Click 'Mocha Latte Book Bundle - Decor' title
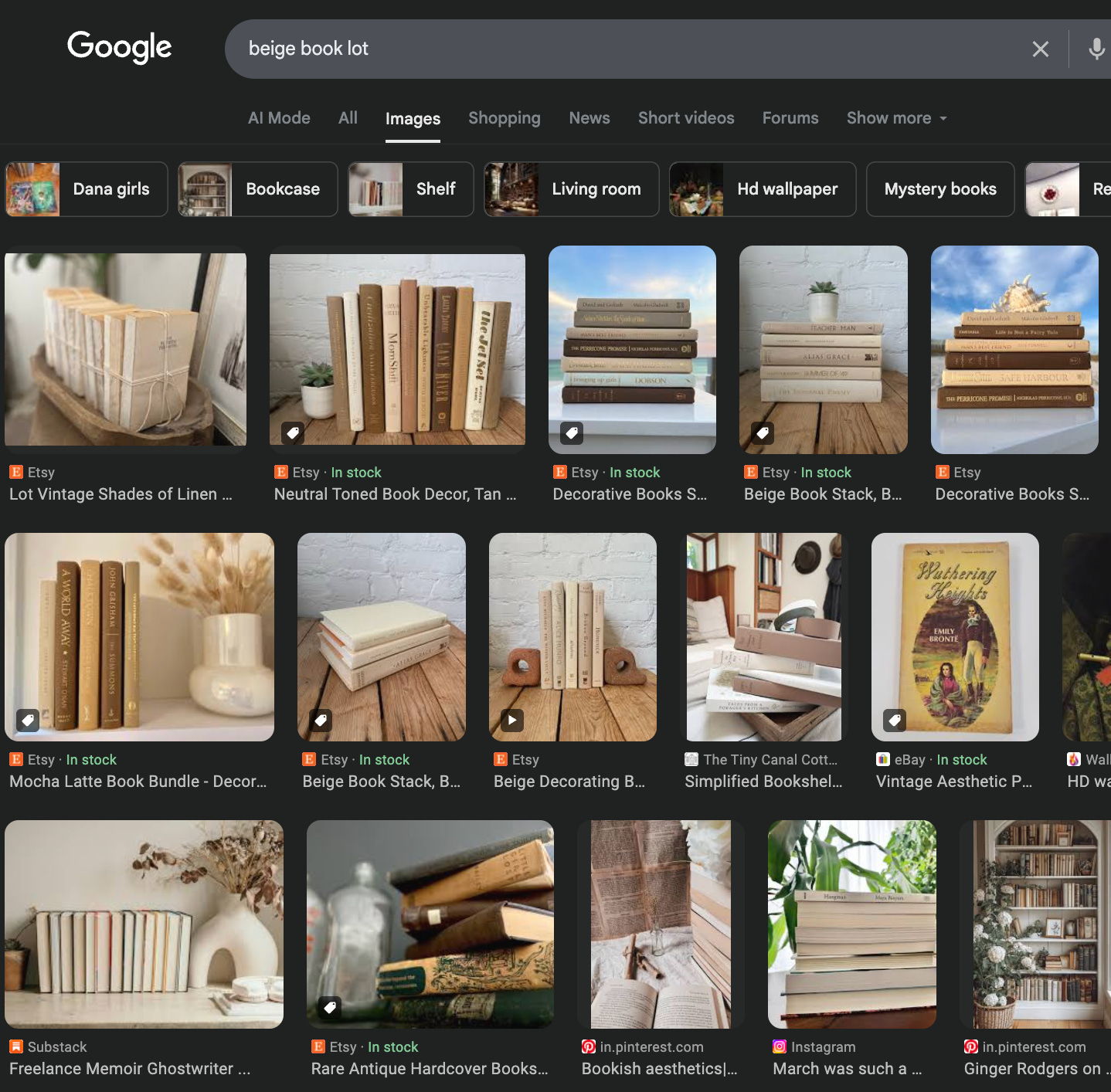 click(138, 782)
